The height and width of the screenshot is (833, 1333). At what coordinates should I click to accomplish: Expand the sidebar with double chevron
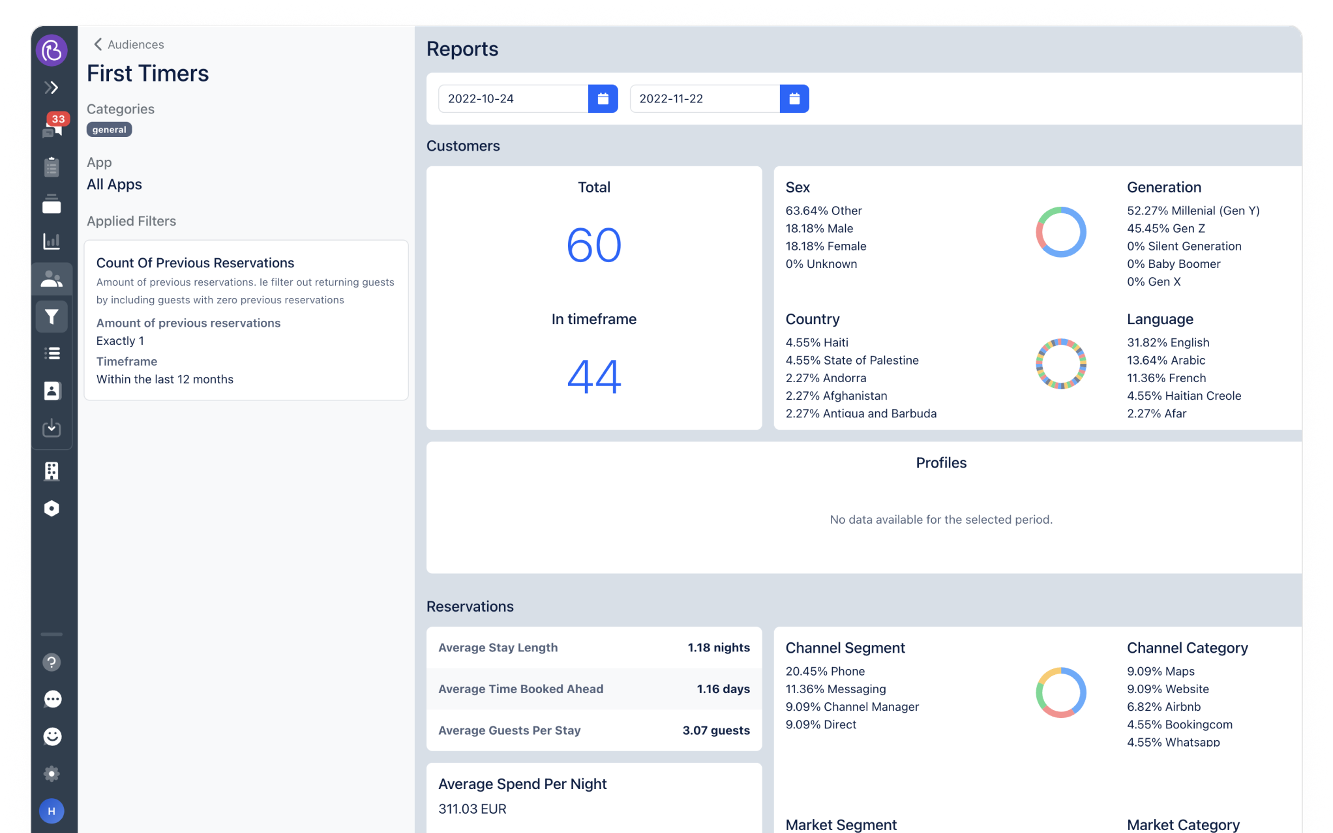coord(52,88)
